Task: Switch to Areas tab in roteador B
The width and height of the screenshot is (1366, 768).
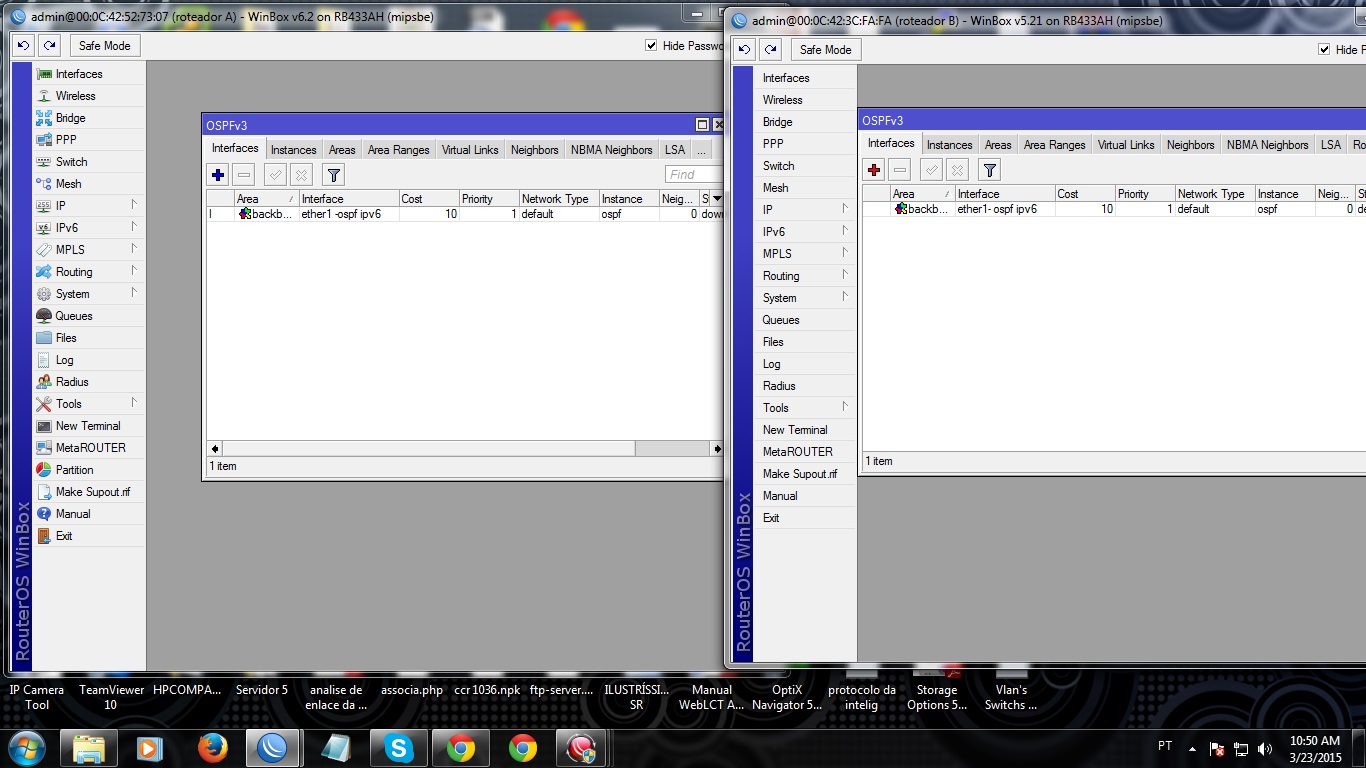Action: 998,145
